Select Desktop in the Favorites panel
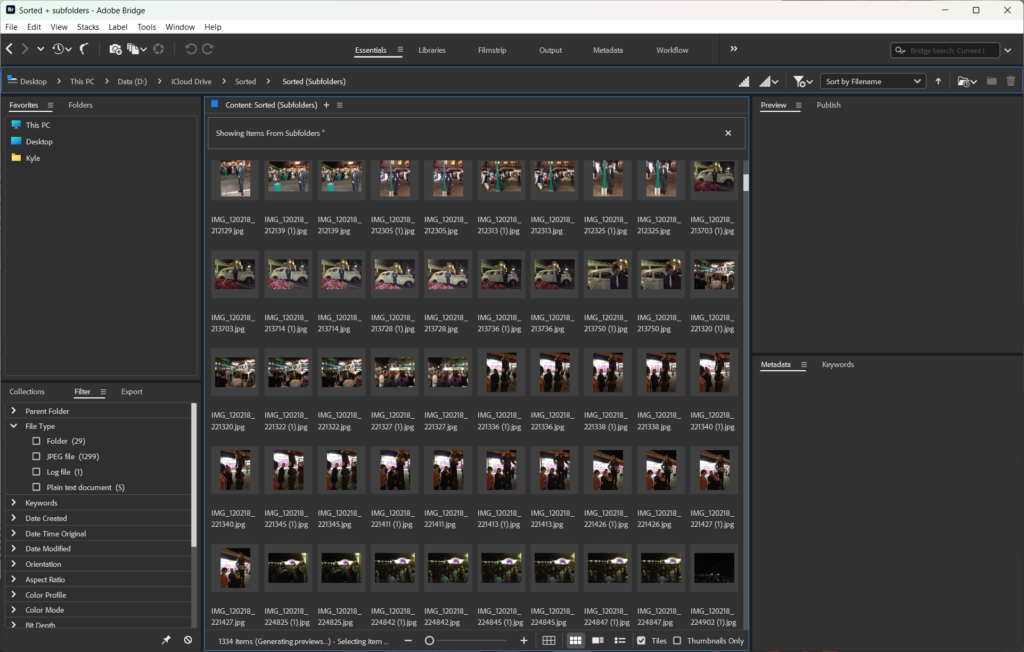This screenshot has width=1024, height=652. click(x=39, y=142)
